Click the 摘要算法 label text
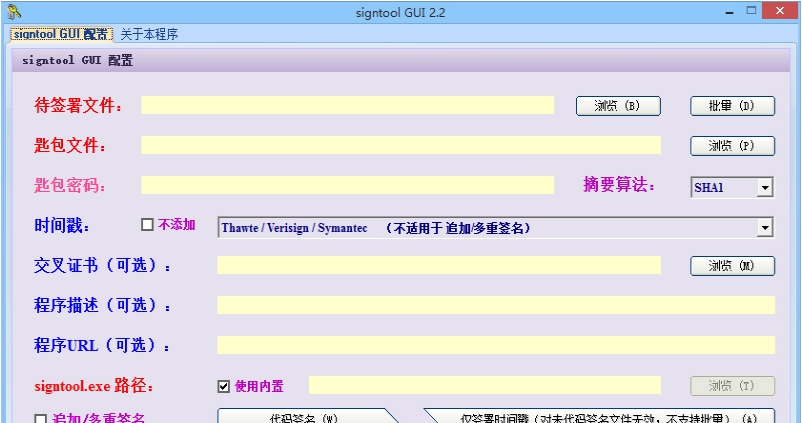 click(619, 185)
